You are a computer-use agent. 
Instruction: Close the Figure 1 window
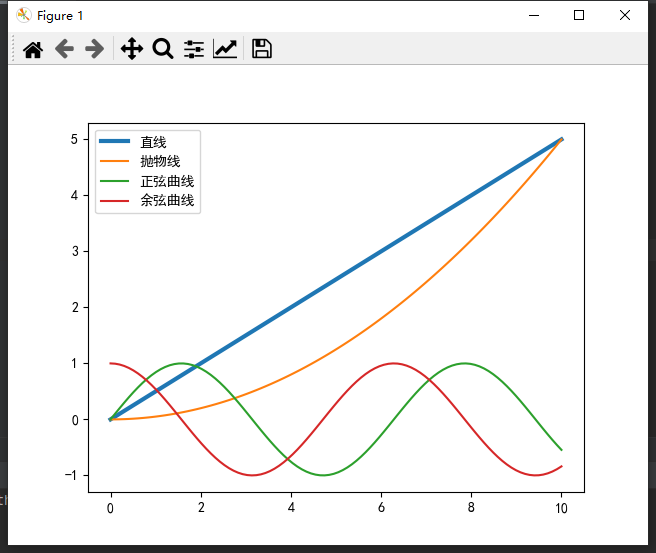pyautogui.click(x=625, y=15)
